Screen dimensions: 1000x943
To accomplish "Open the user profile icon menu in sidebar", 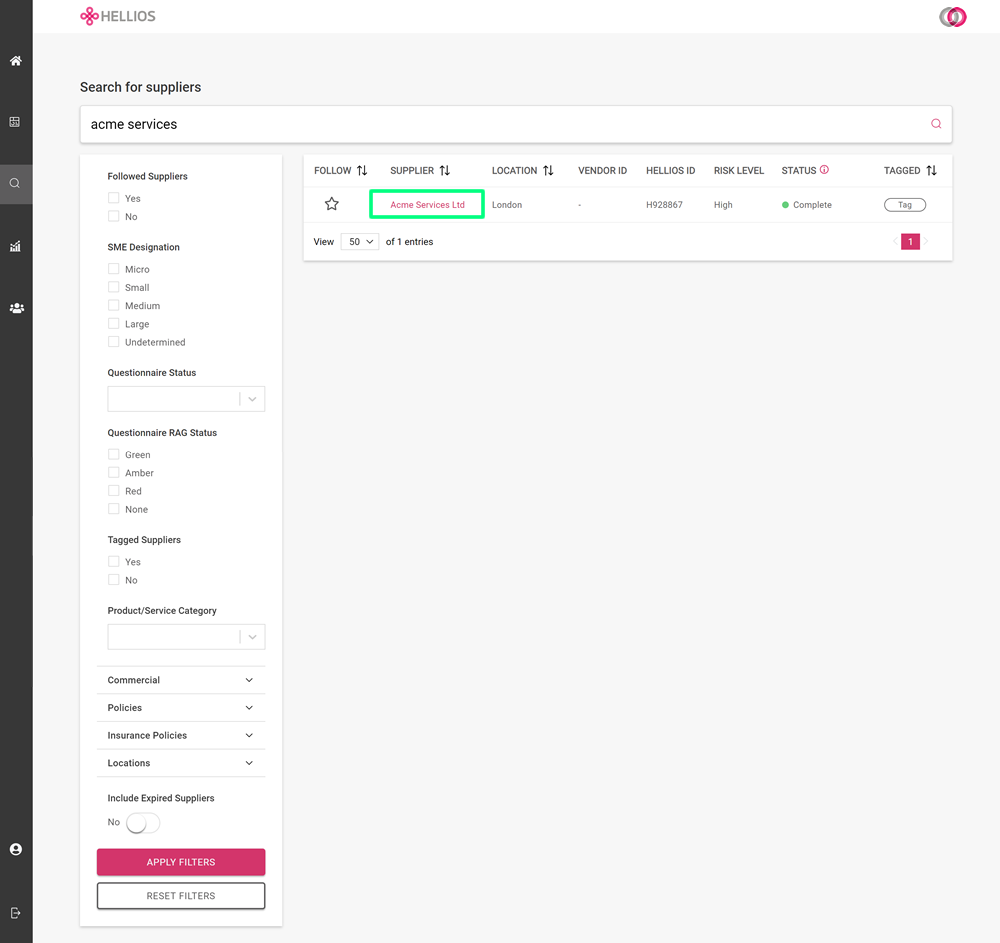I will 15,848.
